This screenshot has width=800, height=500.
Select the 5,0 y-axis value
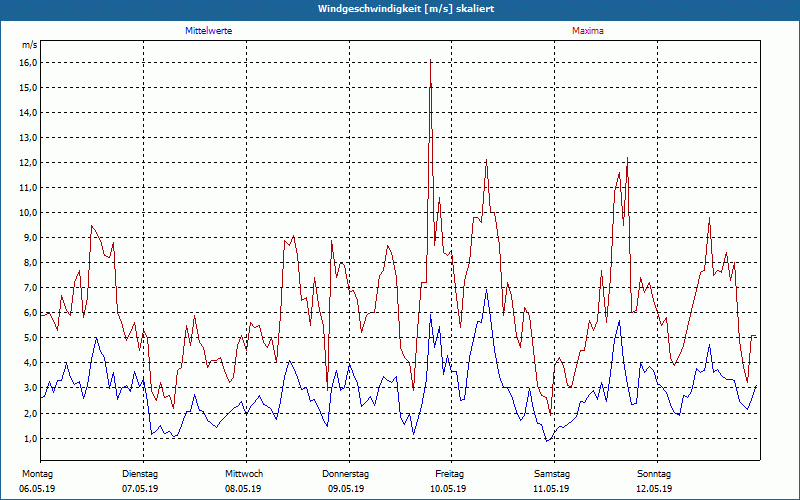[x=30, y=338]
